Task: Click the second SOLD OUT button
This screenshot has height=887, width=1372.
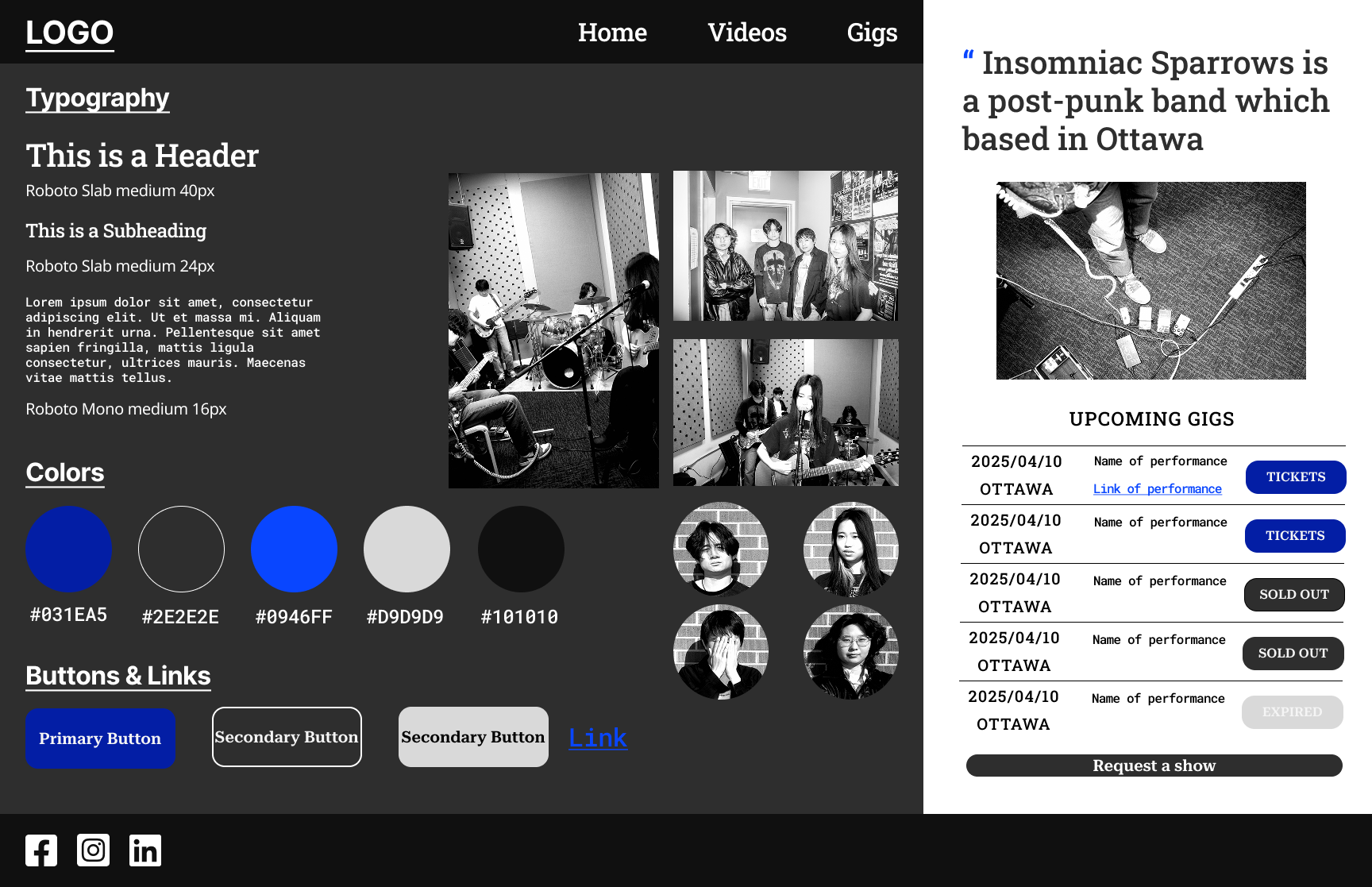Action: click(1293, 654)
